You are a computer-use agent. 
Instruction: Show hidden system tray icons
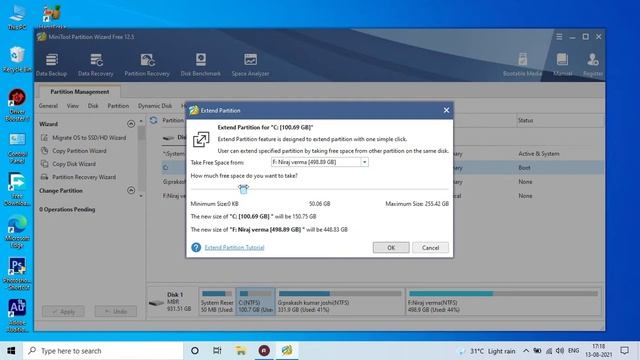point(526,351)
